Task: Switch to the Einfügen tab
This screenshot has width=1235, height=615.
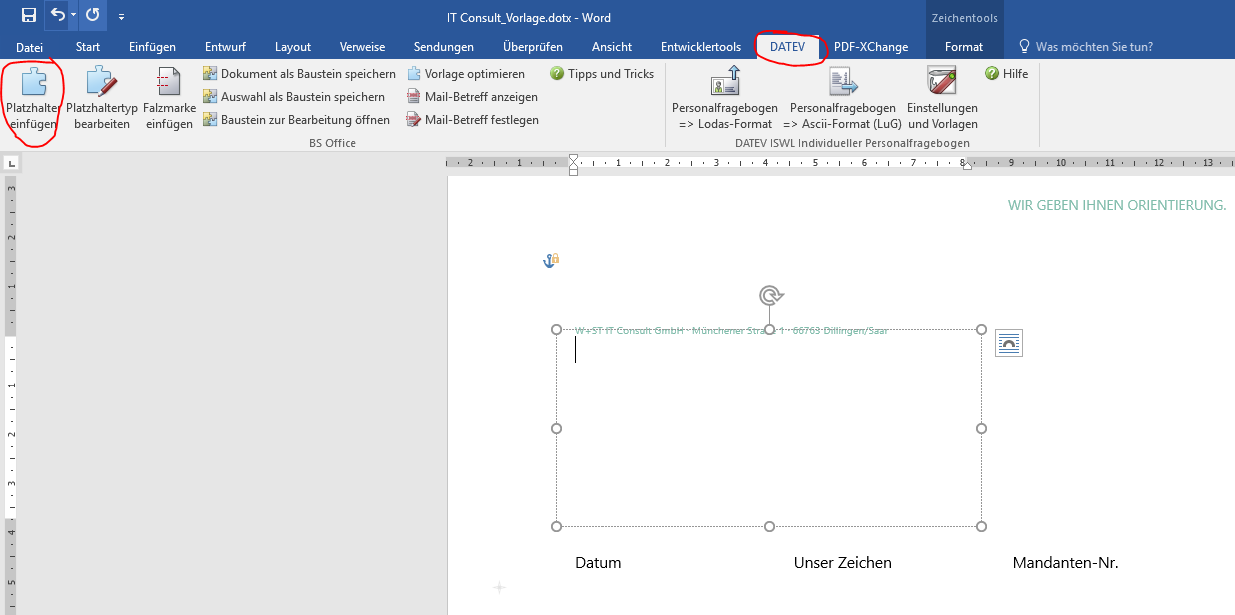Action: 152,47
